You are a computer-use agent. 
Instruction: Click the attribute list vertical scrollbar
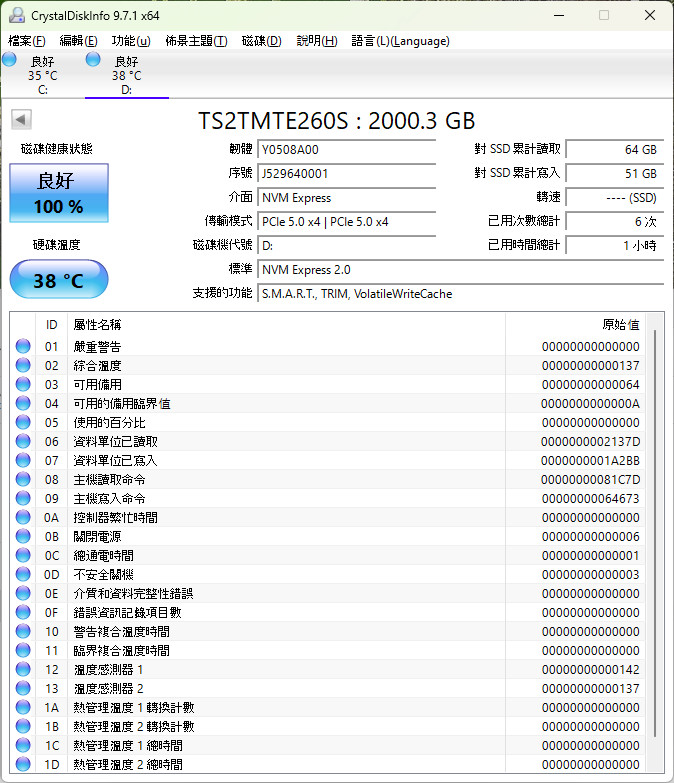tap(655, 532)
